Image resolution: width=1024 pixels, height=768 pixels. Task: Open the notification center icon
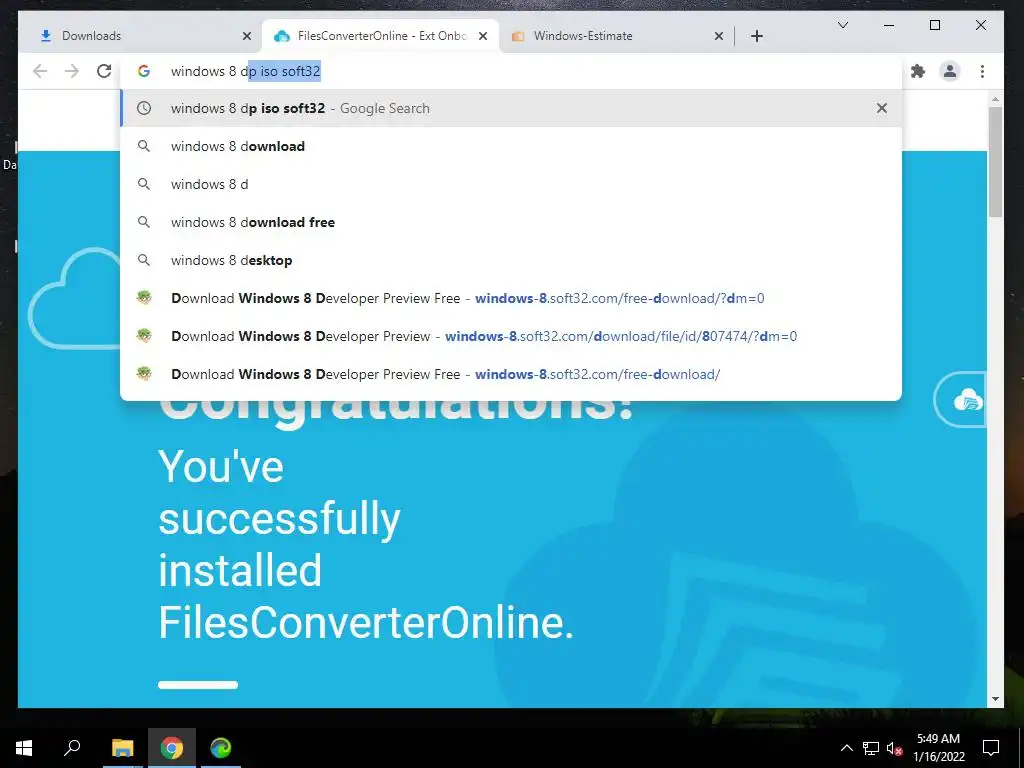pos(991,748)
